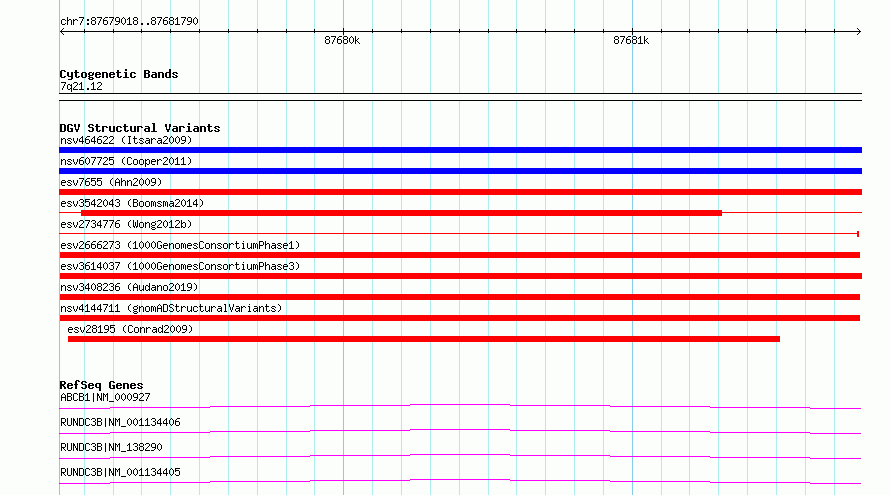890x495 pixels.
Task: Click the esv2734776 (Wong2012b) label
Action: [126, 224]
